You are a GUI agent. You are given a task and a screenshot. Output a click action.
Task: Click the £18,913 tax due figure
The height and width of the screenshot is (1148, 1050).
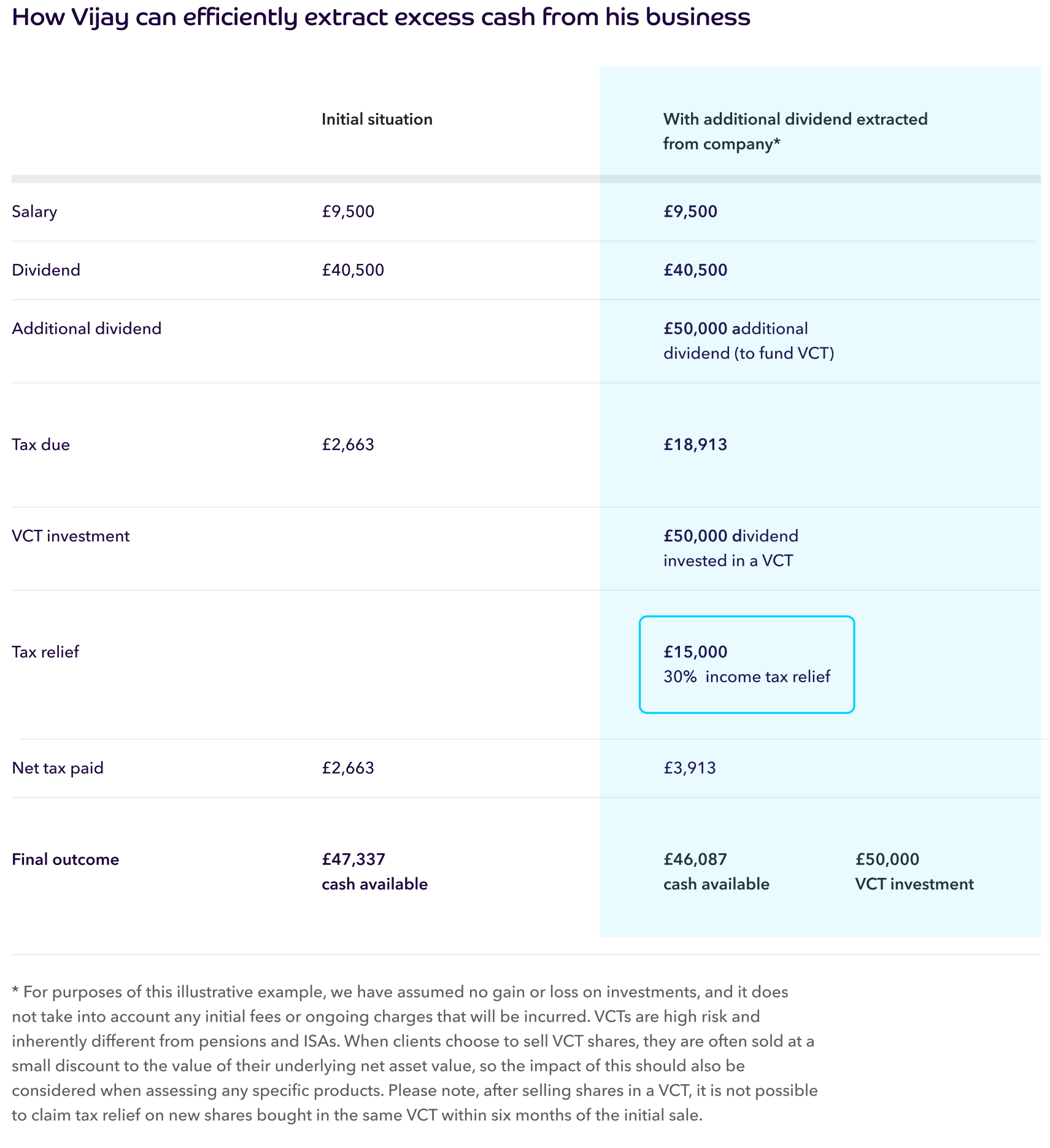pos(695,444)
